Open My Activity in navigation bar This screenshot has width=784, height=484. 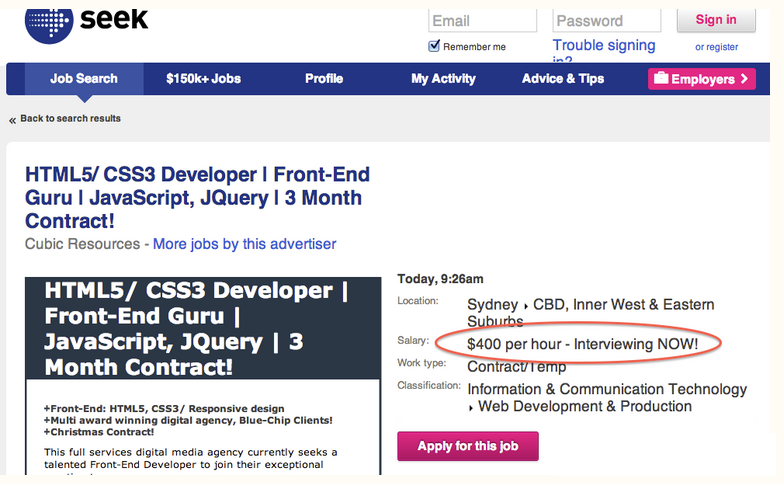[443, 79]
